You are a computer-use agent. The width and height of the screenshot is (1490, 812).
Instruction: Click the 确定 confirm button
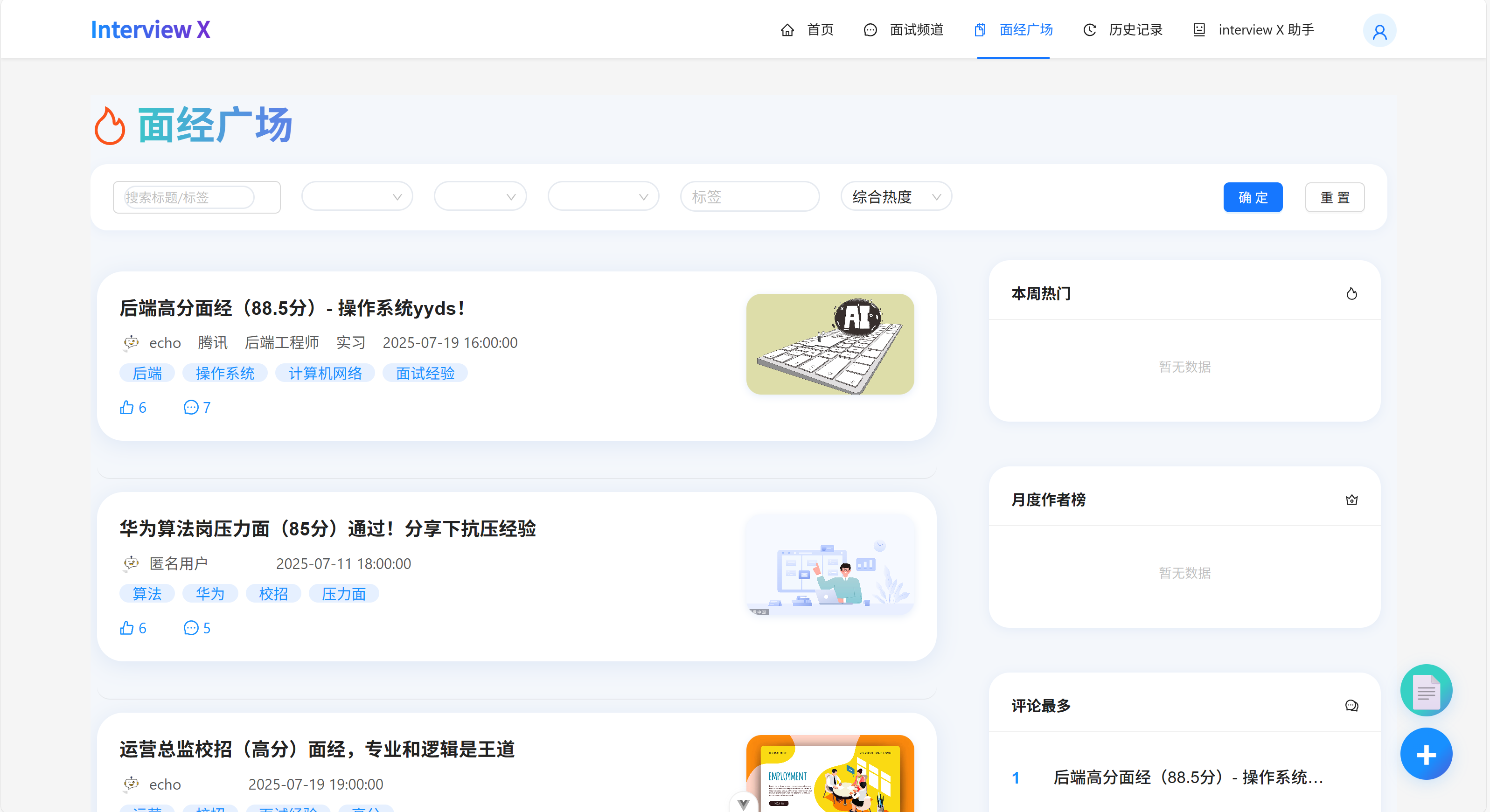[x=1253, y=197]
